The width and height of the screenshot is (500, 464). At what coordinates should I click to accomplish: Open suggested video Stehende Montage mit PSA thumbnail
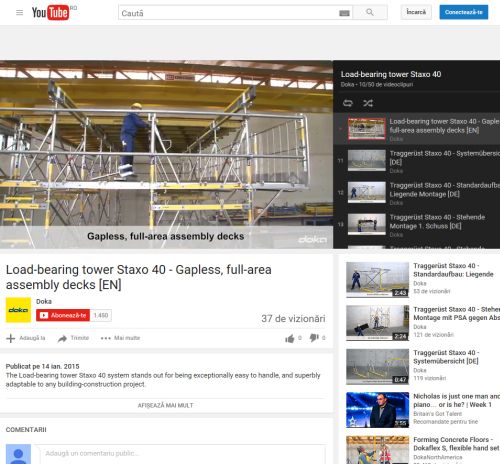pyautogui.click(x=377, y=323)
